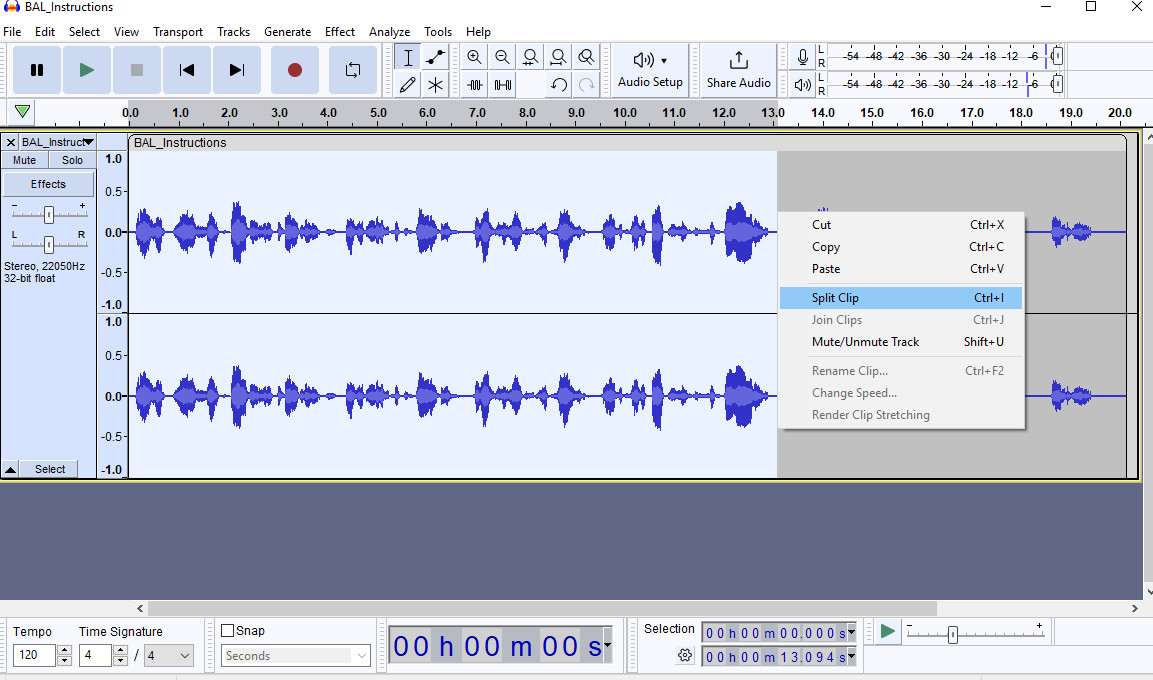Image resolution: width=1153 pixels, height=680 pixels.
Task: Silence audio selection icon
Action: pyautogui.click(x=503, y=85)
